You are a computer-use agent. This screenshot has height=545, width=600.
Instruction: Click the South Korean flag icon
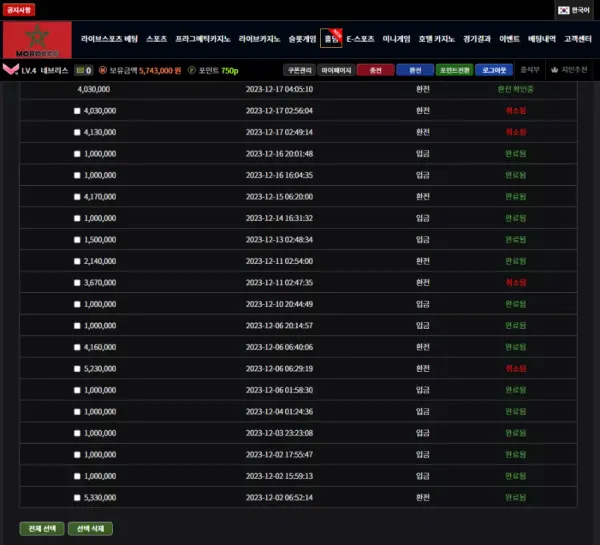(x=564, y=9)
